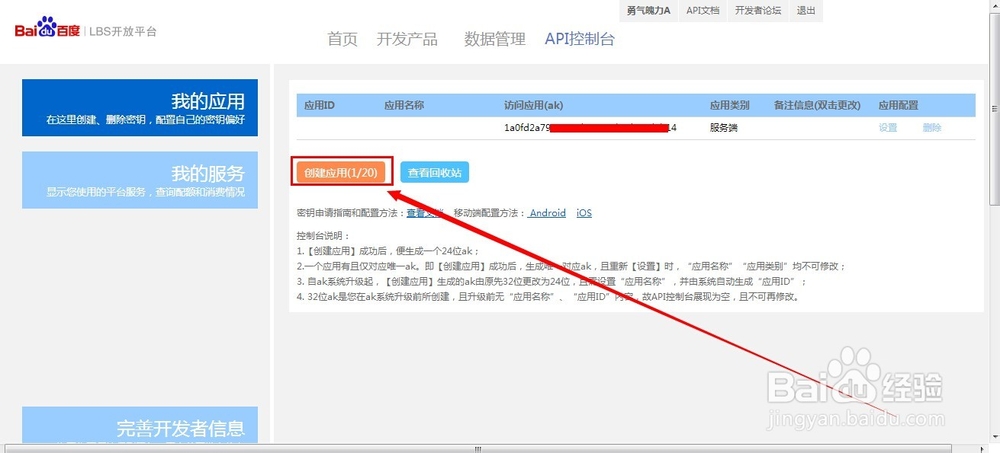Click 退出 to log out
The height and width of the screenshot is (453, 1000).
[805, 11]
